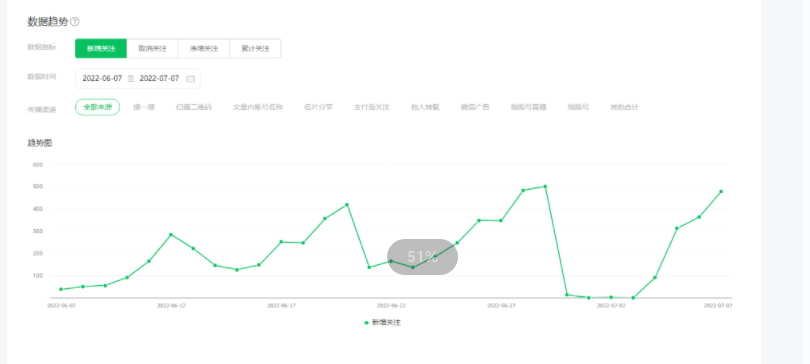Viewport: 810px width, 364px height.
Task: Filter by 文章内账号名称 channel
Action: (x=258, y=107)
